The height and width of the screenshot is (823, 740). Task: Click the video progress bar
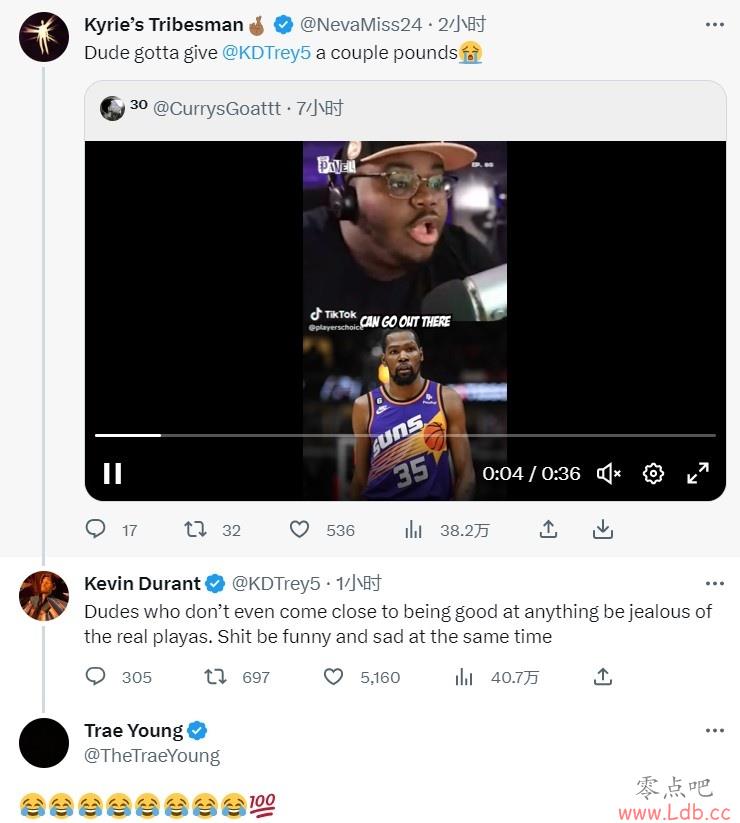(x=405, y=435)
